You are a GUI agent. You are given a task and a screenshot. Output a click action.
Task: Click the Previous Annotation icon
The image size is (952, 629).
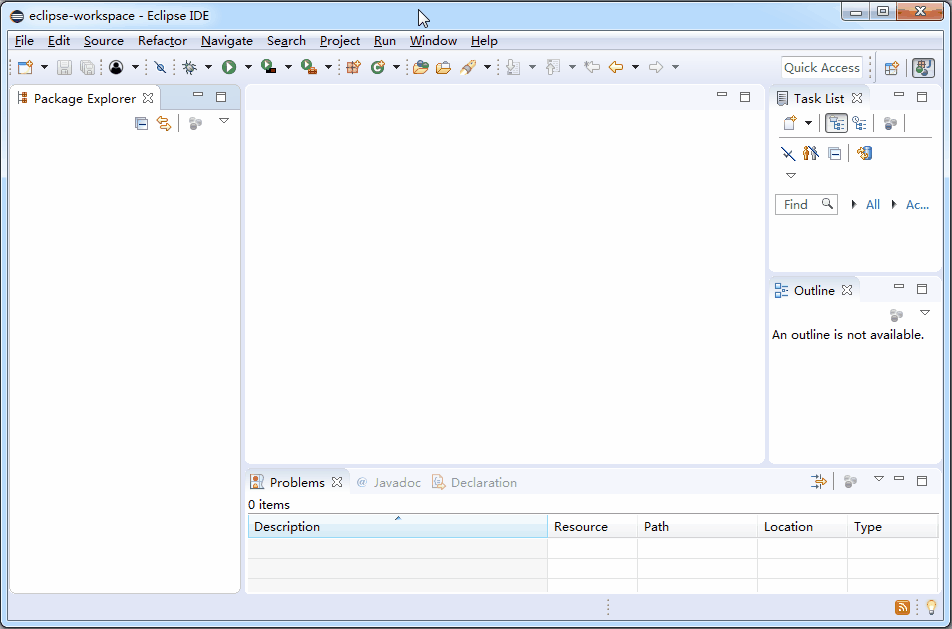pyautogui.click(x=552, y=67)
